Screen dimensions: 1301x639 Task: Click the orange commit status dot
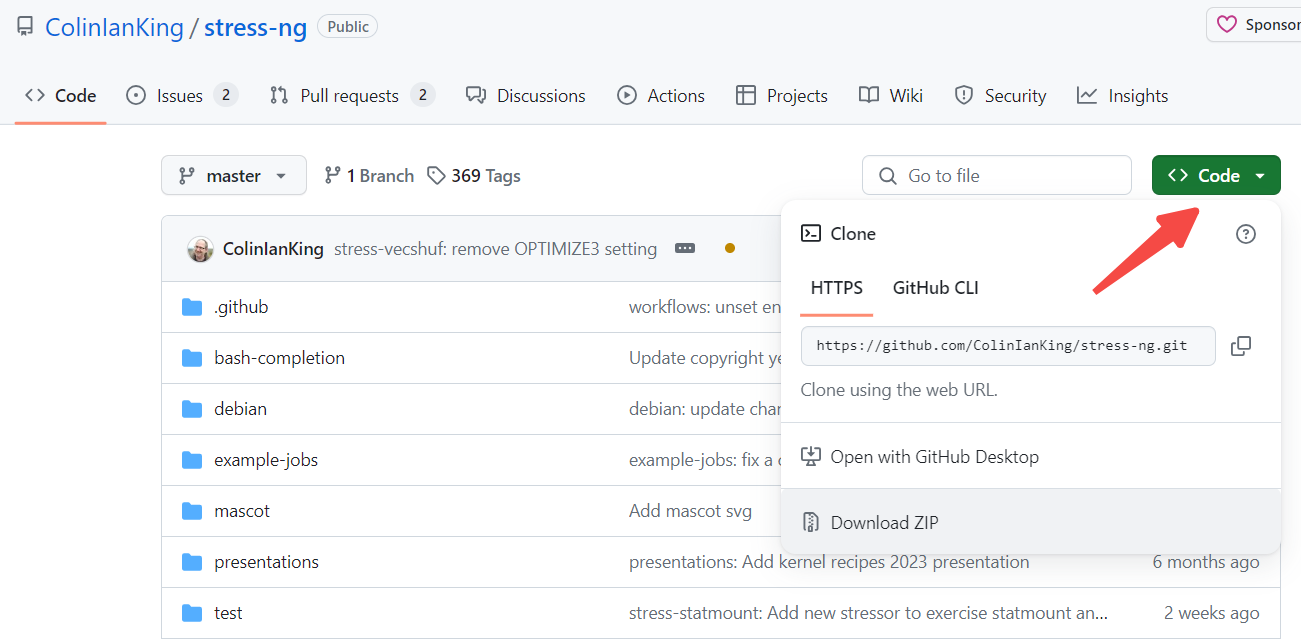click(730, 248)
